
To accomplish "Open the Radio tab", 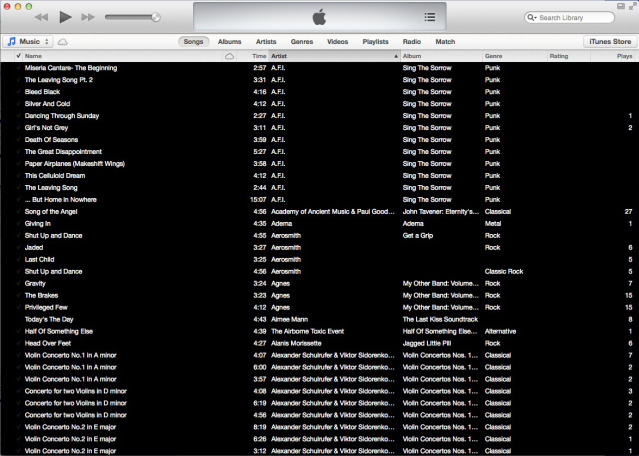I will coord(412,42).
